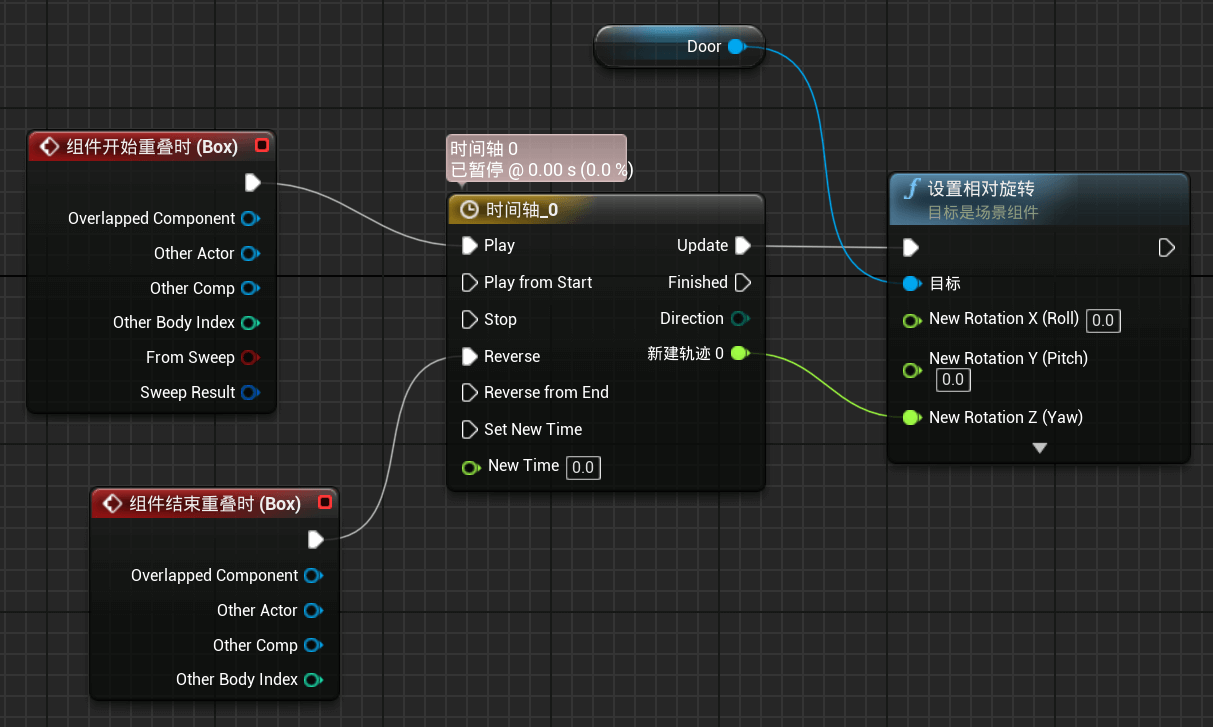1213x727 pixels.
Task: Click Overlapped Component pin on 组件开始重叠时 node
Action: click(x=251, y=218)
